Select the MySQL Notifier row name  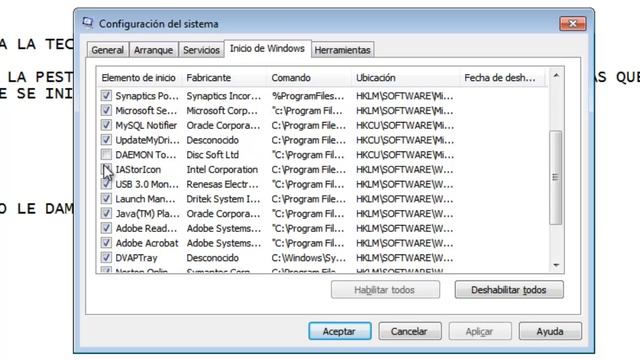pyautogui.click(x=146, y=125)
